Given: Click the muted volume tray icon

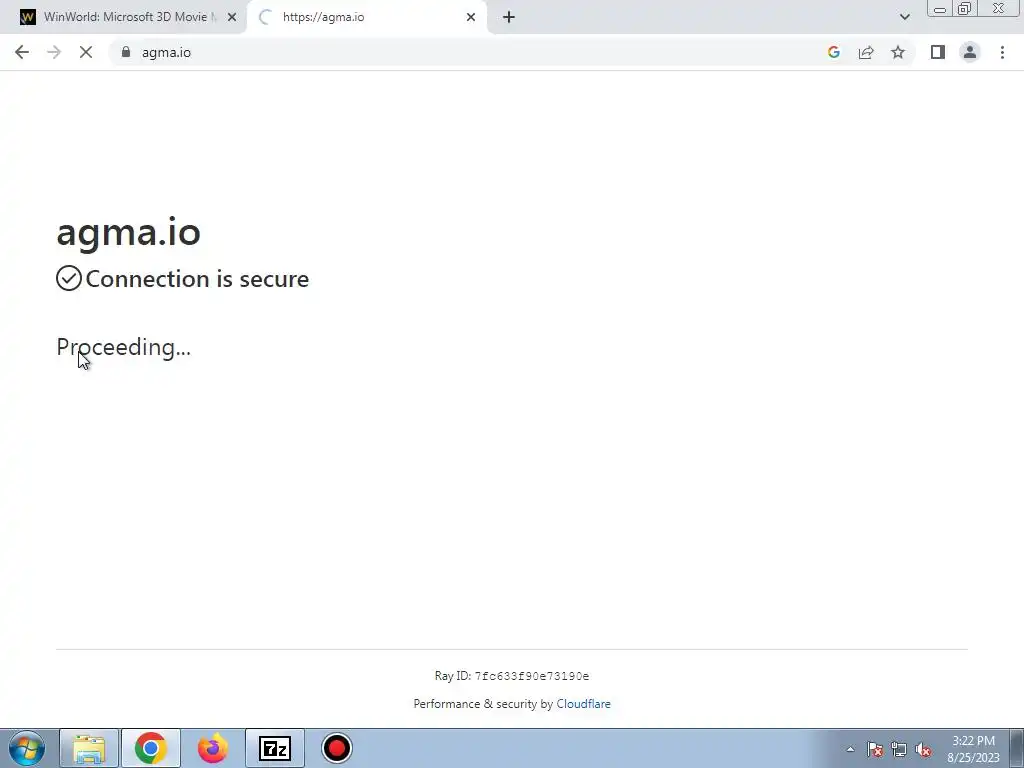Looking at the screenshot, I should point(923,749).
